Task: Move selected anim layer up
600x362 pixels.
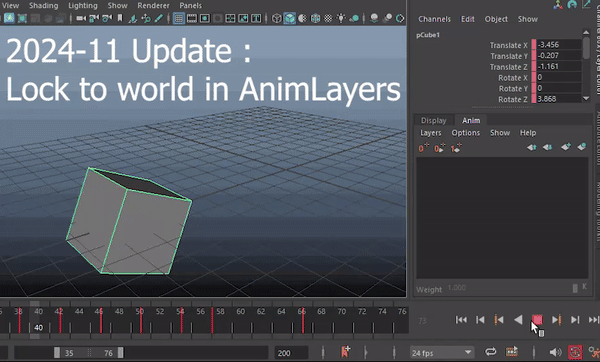Action: (x=532, y=147)
